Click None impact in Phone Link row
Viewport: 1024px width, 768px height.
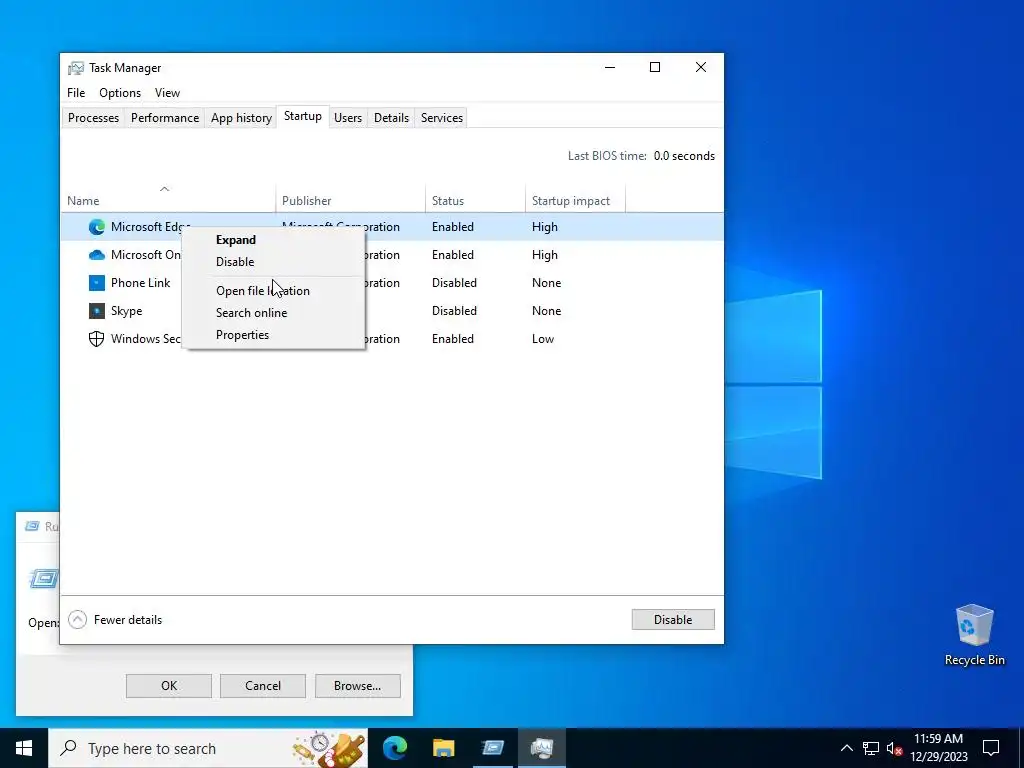[546, 283]
